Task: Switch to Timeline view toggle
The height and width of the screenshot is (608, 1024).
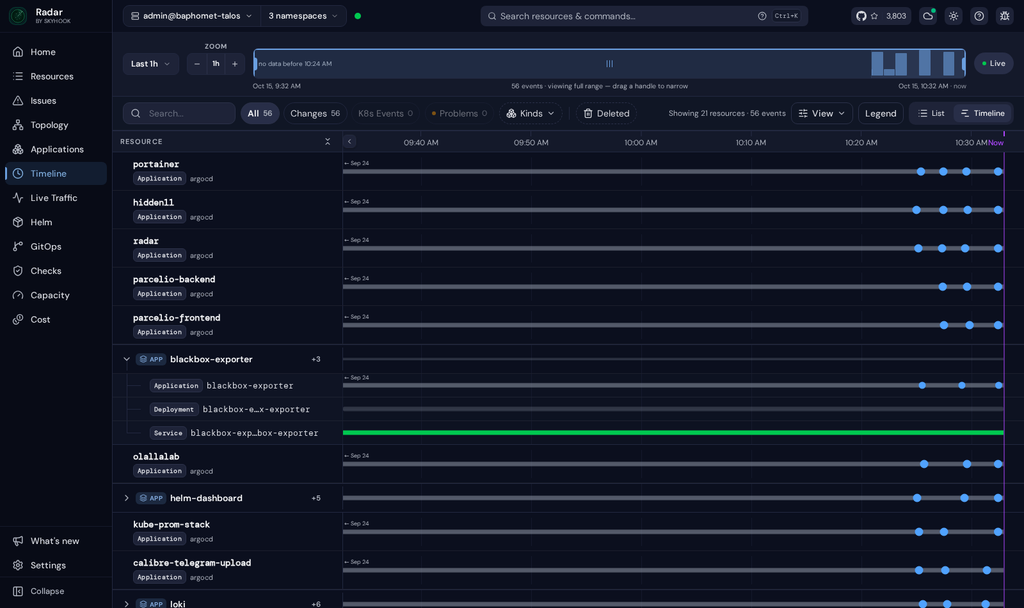Action: (x=983, y=113)
